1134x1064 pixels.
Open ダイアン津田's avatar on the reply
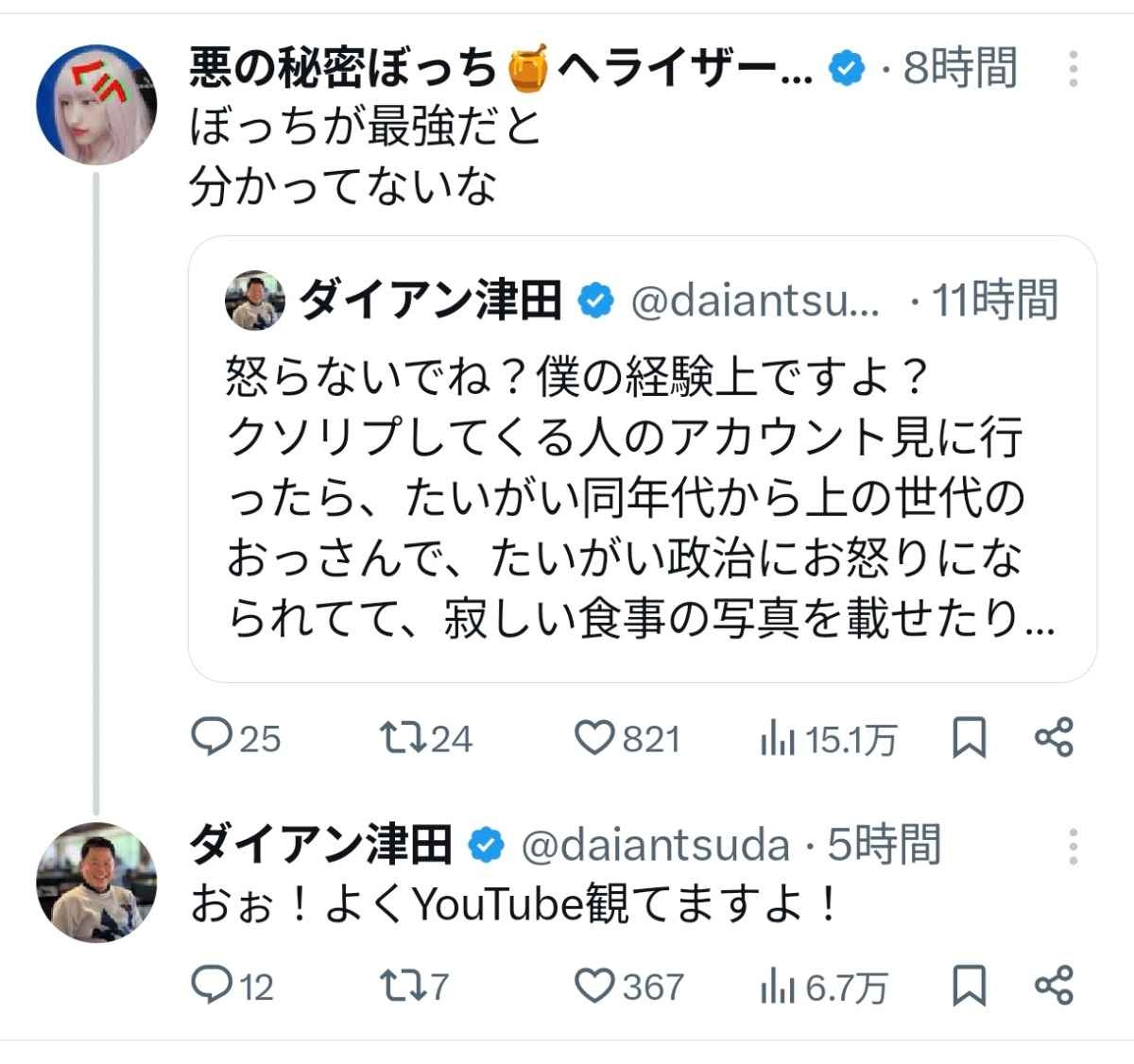tap(95, 883)
